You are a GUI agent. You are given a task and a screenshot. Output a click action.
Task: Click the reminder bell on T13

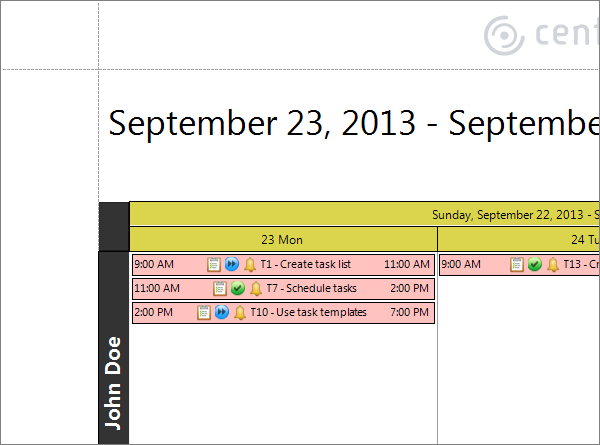(553, 264)
